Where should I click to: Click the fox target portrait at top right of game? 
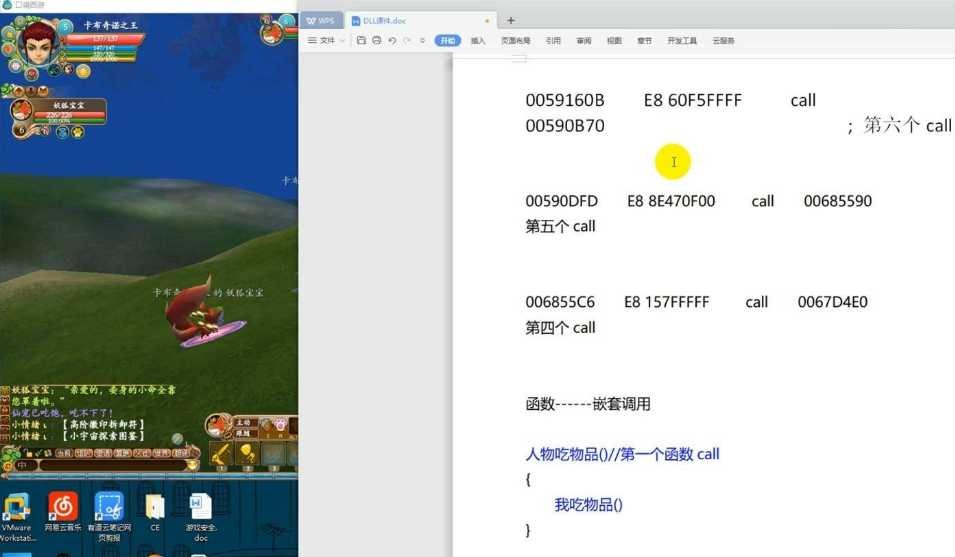tap(273, 31)
